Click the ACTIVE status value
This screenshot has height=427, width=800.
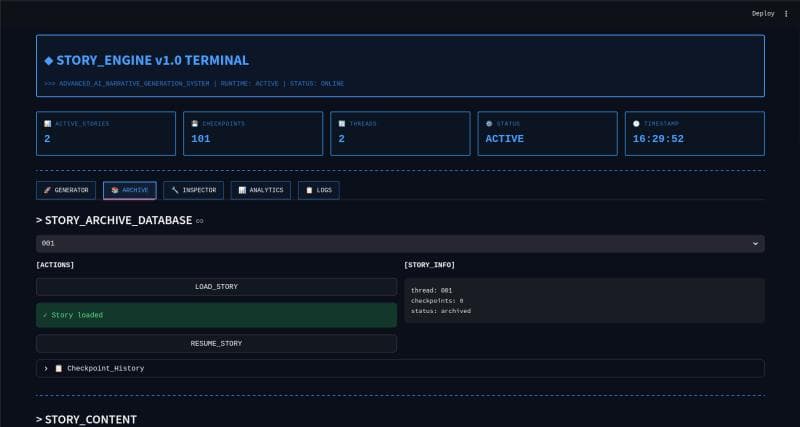(x=504, y=139)
